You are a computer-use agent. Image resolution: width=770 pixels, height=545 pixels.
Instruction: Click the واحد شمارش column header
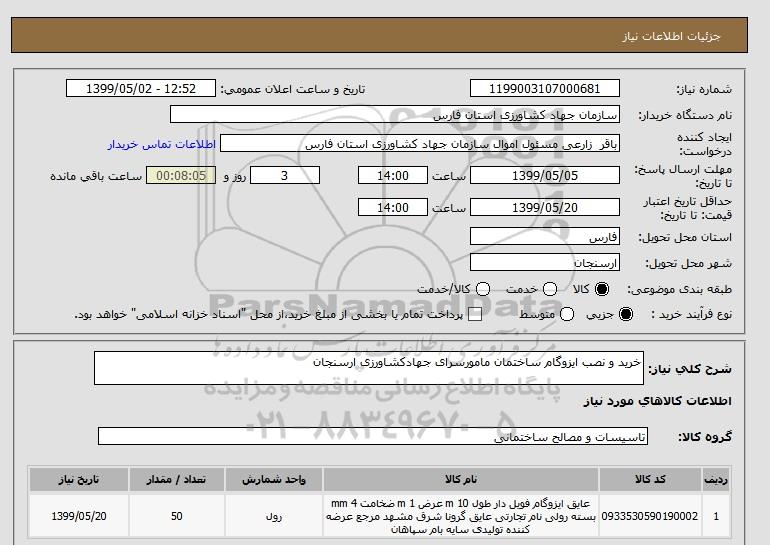(x=274, y=479)
